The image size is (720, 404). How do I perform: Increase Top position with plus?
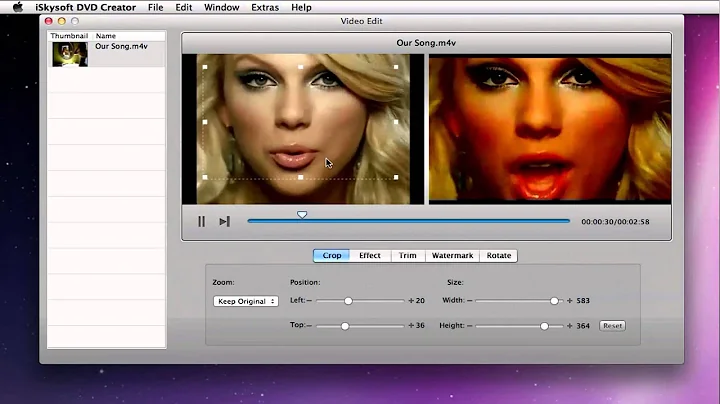[411, 325]
